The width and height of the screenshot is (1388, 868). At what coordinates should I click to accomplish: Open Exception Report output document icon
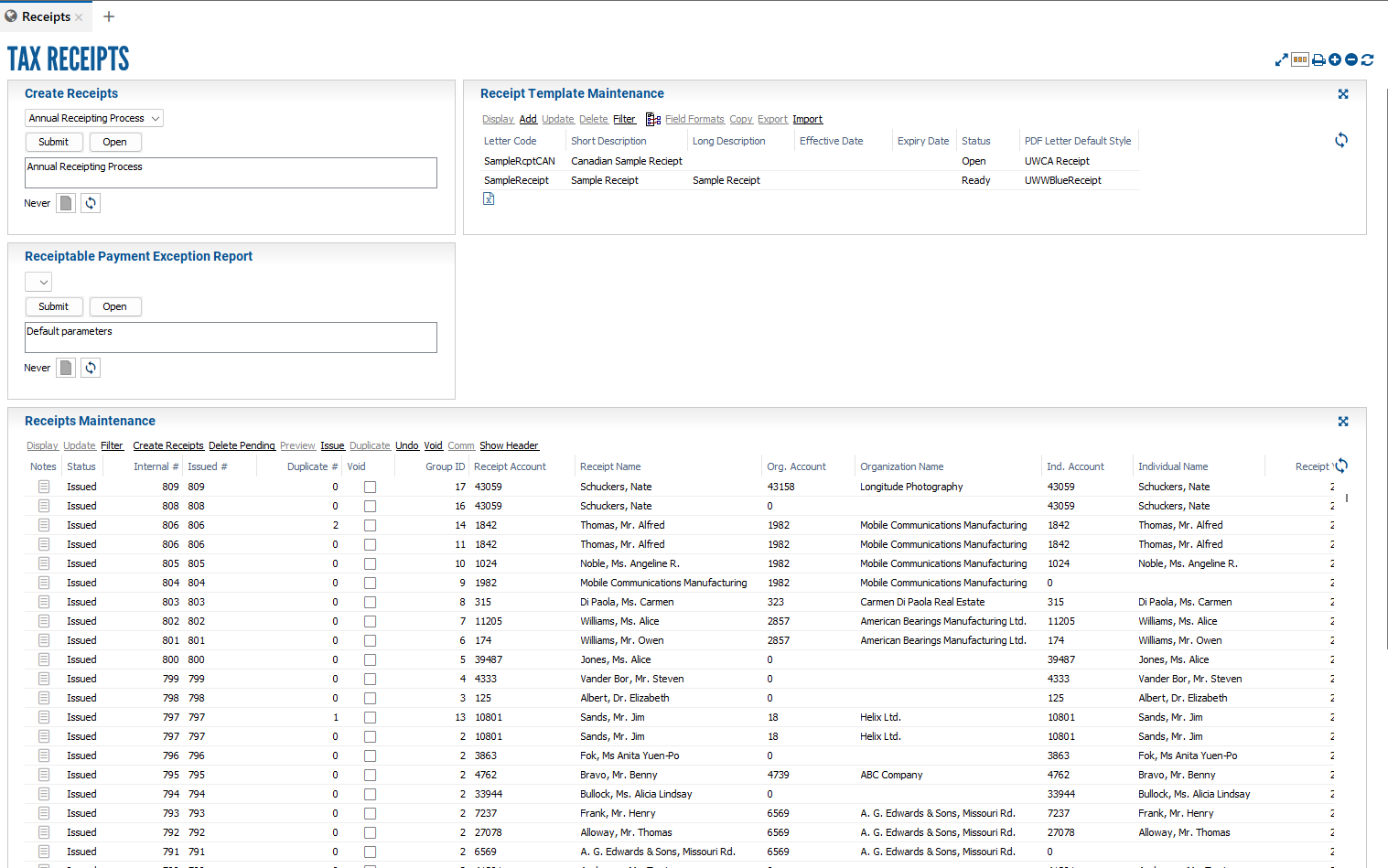tap(66, 368)
